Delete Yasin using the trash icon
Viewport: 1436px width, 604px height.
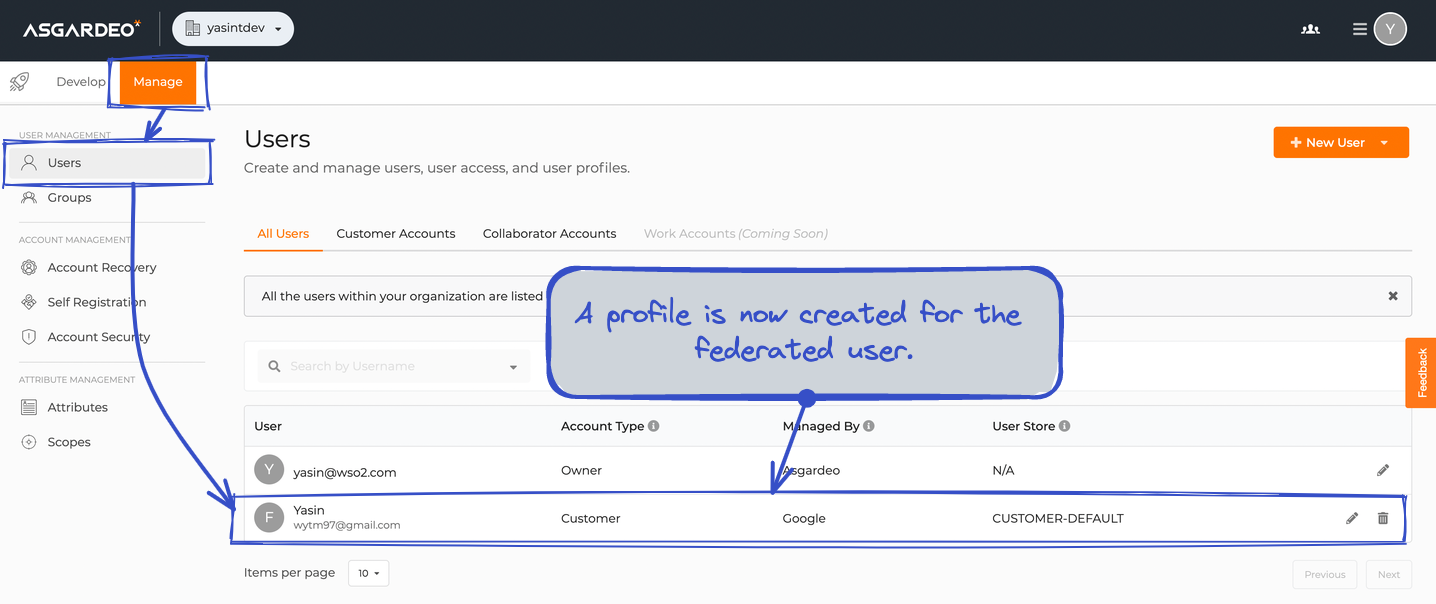click(x=1384, y=518)
